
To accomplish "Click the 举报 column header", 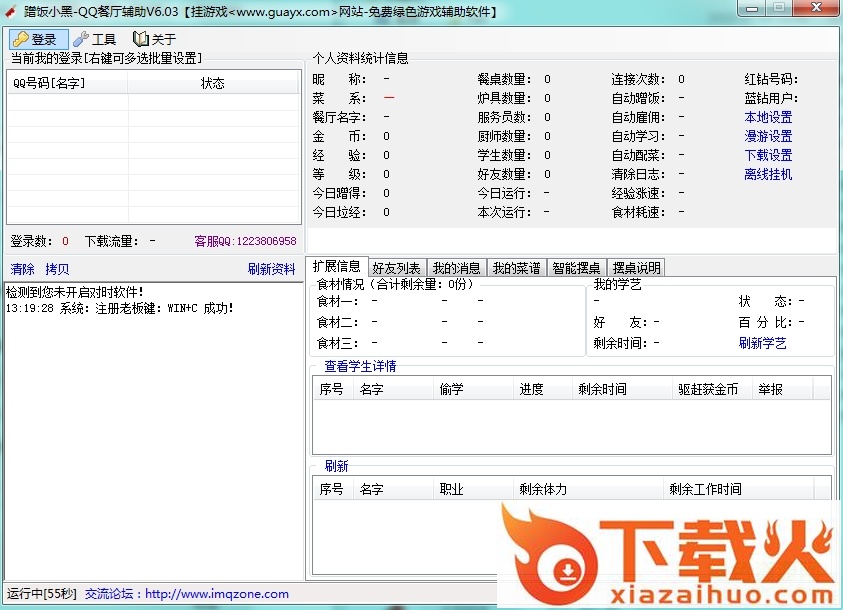I will [x=783, y=389].
